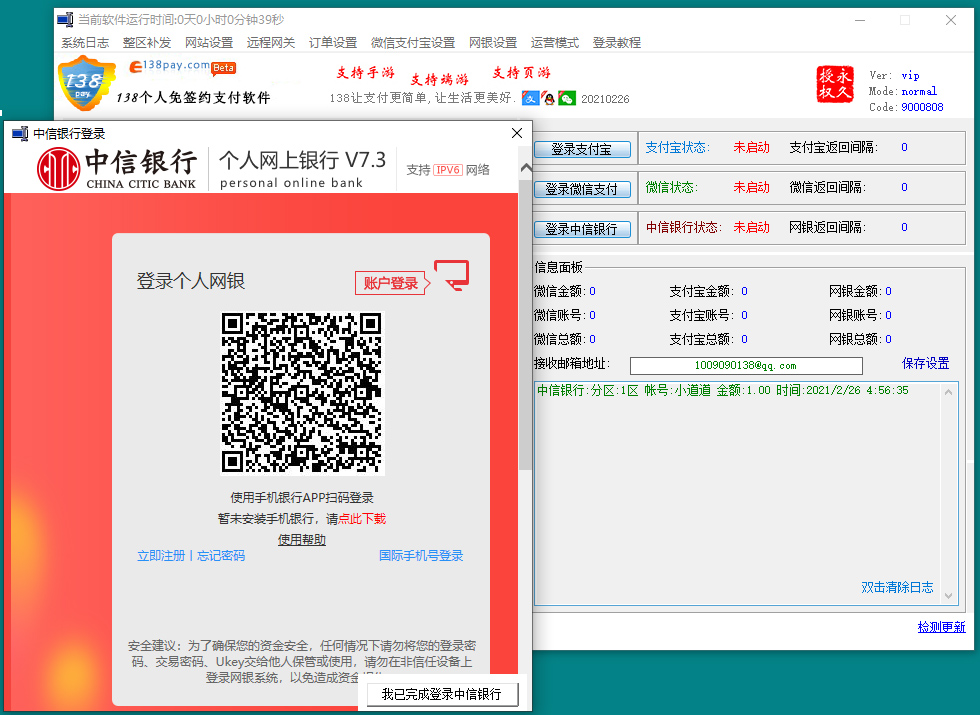Click the red 永久授权 seal stamp
Screen dimensions: 980x715
[835, 84]
